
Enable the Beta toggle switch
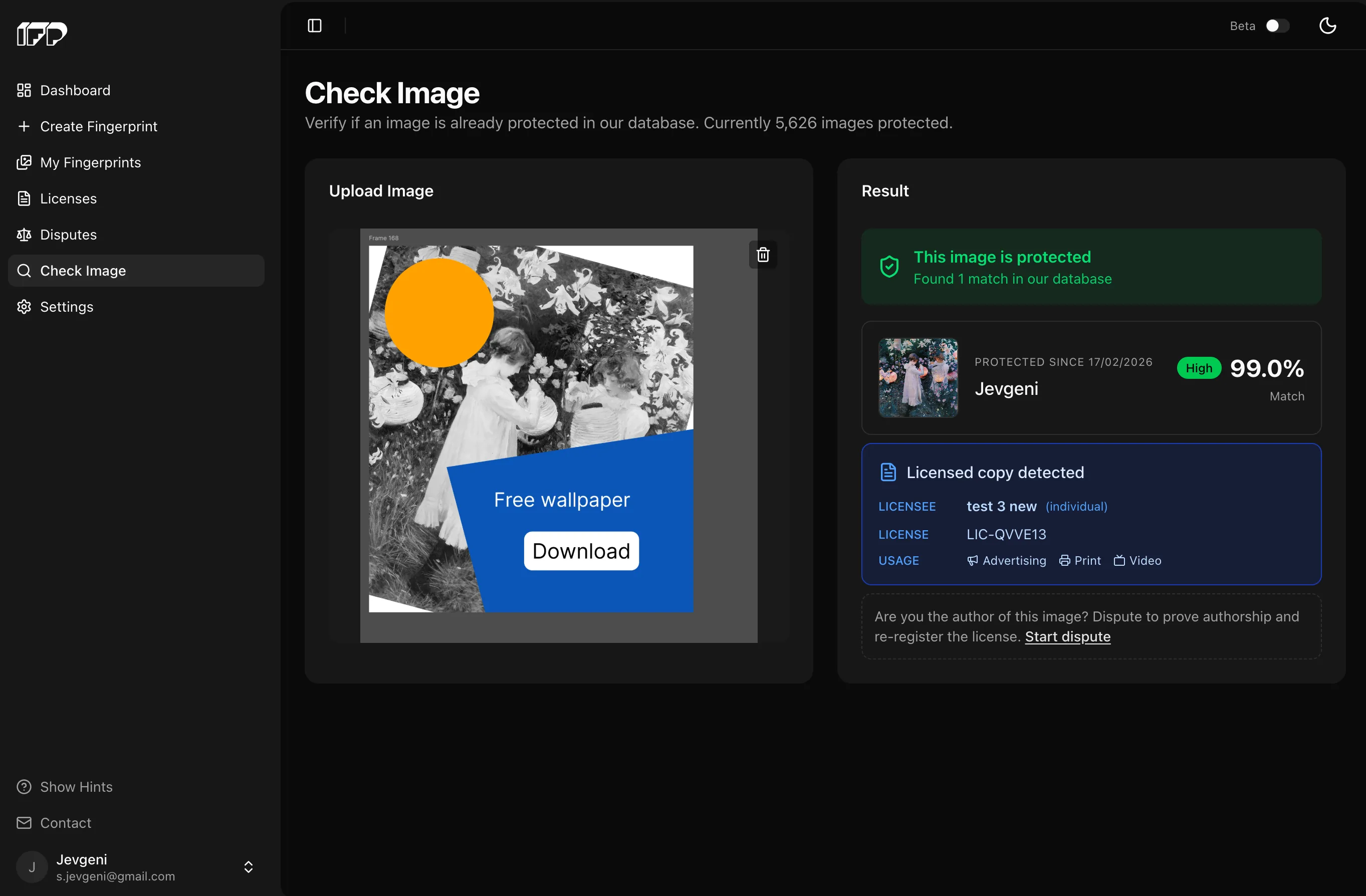[x=1278, y=26]
